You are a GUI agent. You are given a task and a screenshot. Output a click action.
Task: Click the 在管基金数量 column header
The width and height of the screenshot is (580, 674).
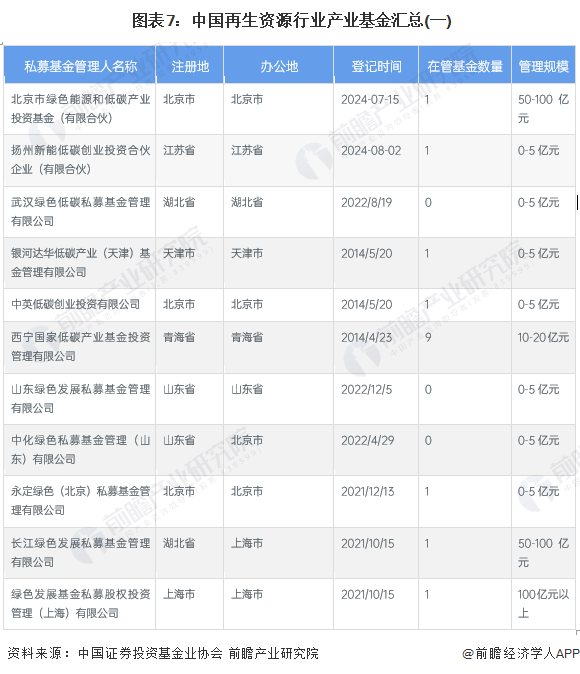[x=465, y=66]
